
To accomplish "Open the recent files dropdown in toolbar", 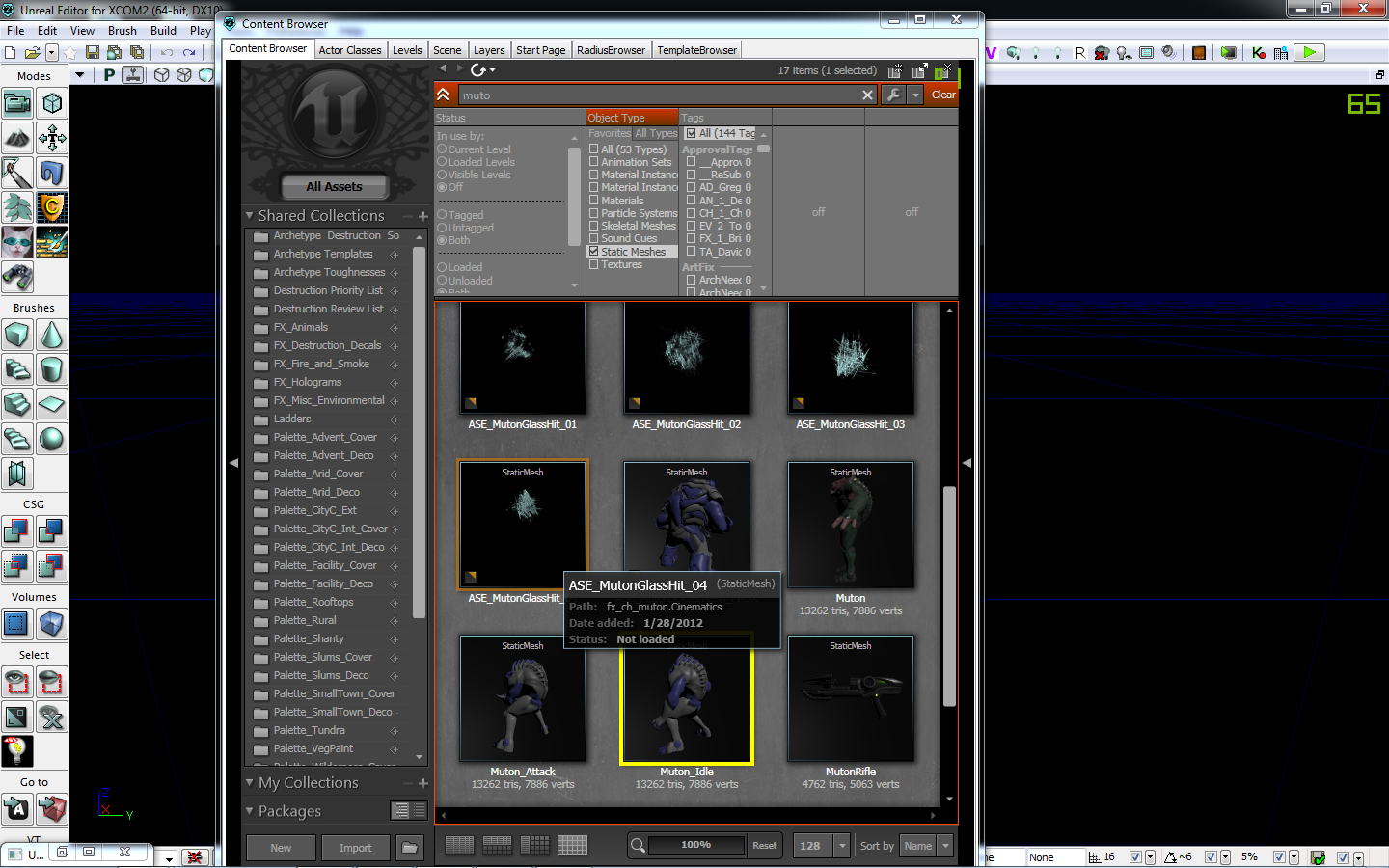I will [x=52, y=52].
